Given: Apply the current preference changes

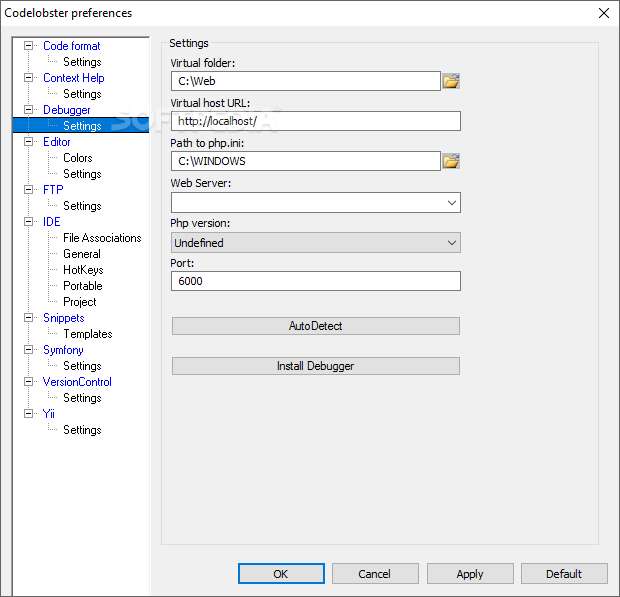Looking at the screenshot, I should coord(470,573).
